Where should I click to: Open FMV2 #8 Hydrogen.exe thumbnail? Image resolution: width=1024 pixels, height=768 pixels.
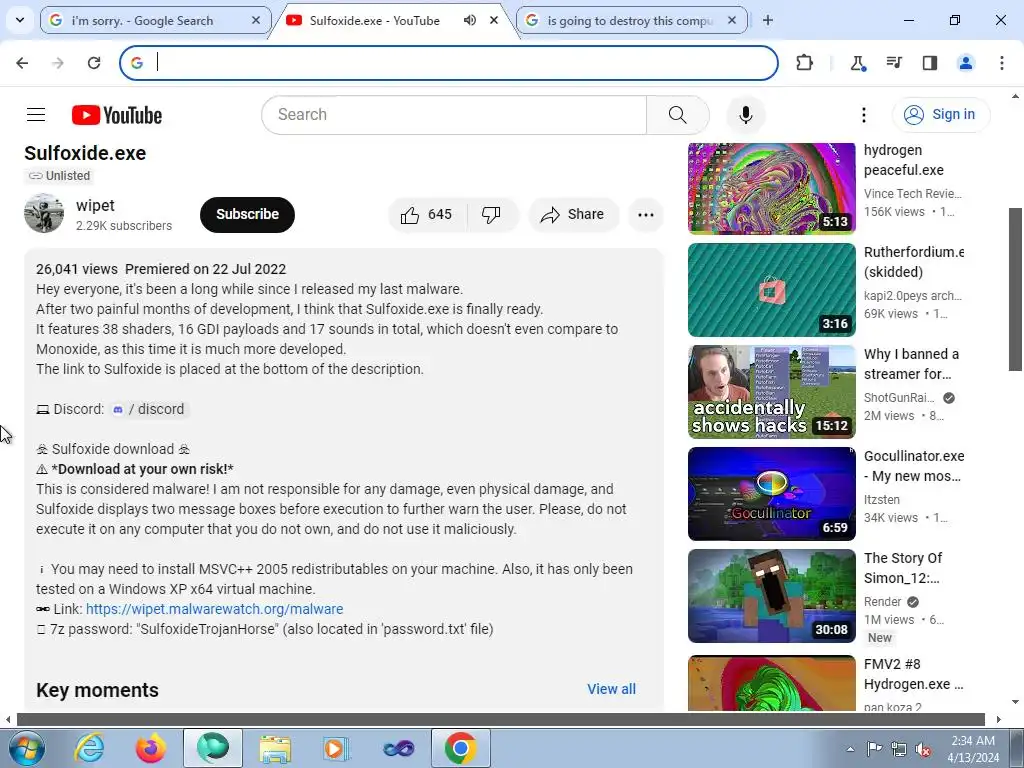coord(771,682)
